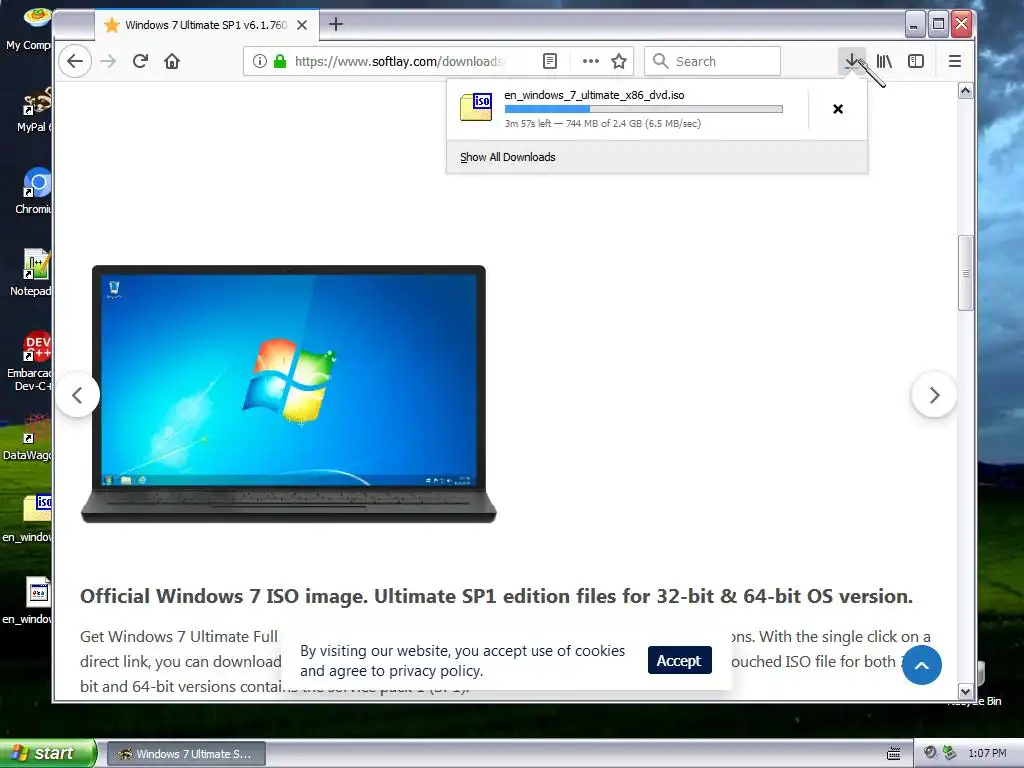Go back to the previous page
The image size is (1024, 768).
point(75,61)
